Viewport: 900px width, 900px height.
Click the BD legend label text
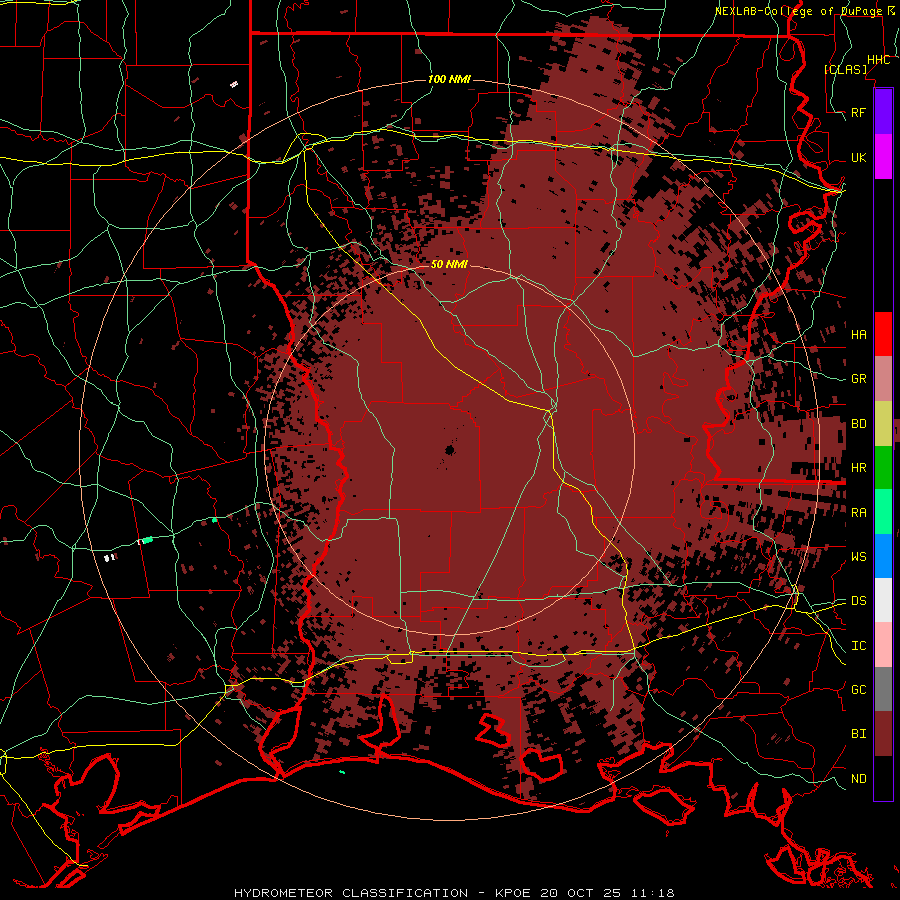click(859, 424)
